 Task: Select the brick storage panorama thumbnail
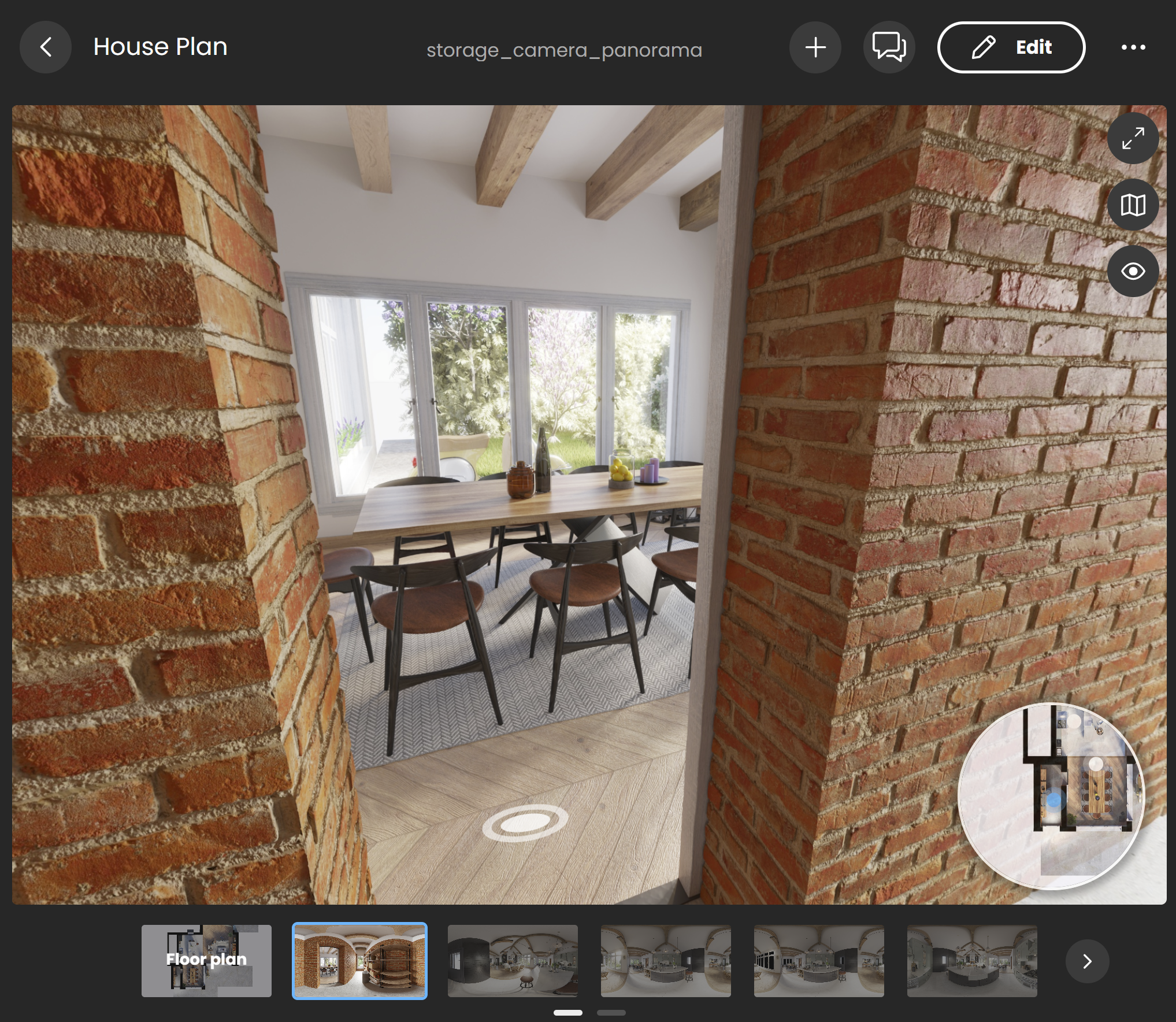coord(359,961)
